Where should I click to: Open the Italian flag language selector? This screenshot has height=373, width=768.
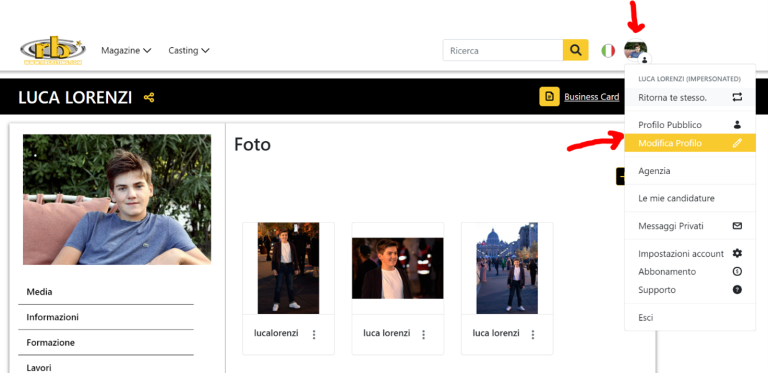(x=608, y=50)
